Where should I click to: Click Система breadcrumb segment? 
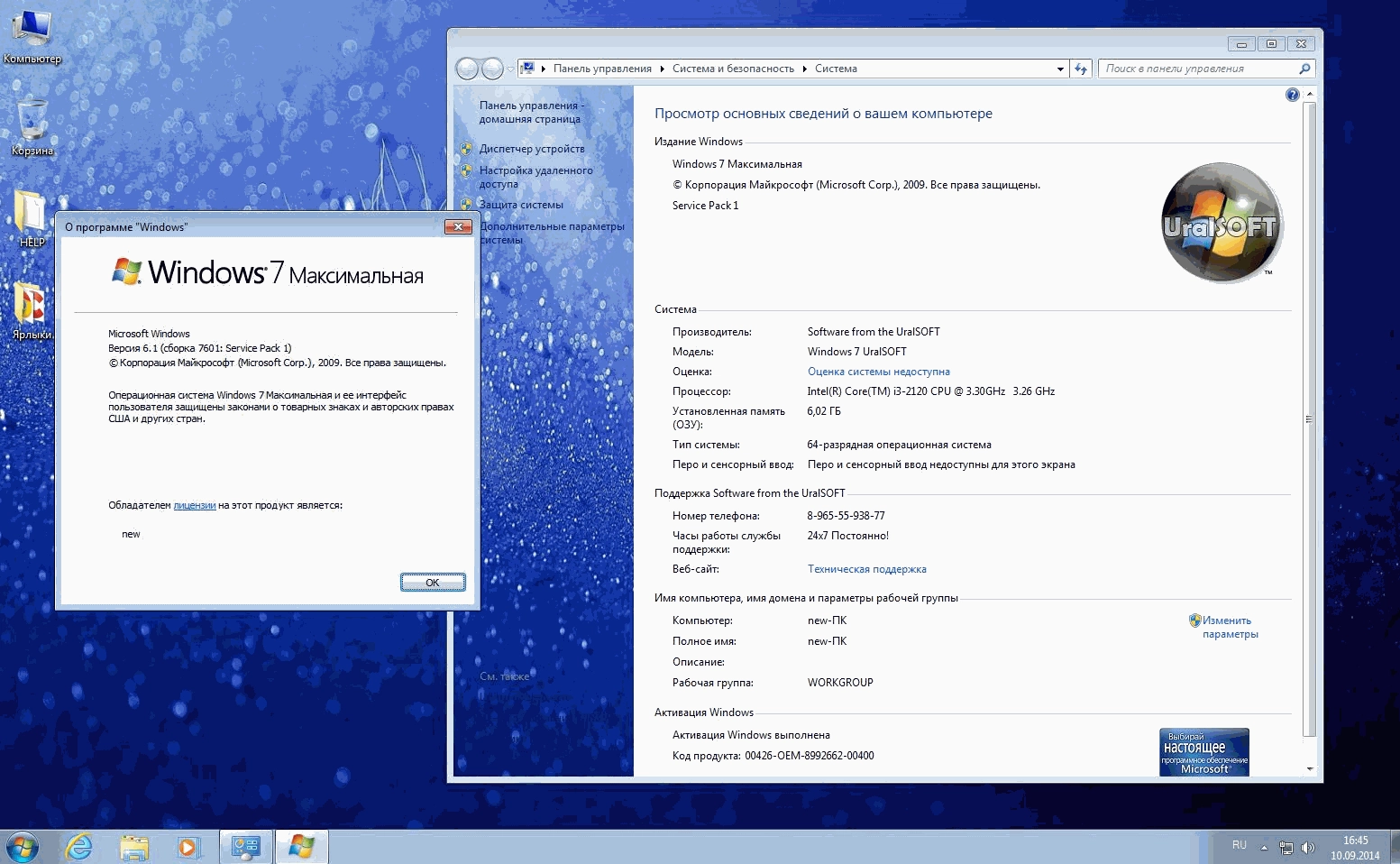(x=836, y=69)
